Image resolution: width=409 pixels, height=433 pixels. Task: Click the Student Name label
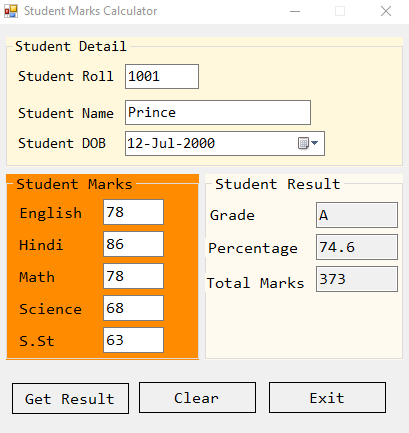click(x=66, y=113)
